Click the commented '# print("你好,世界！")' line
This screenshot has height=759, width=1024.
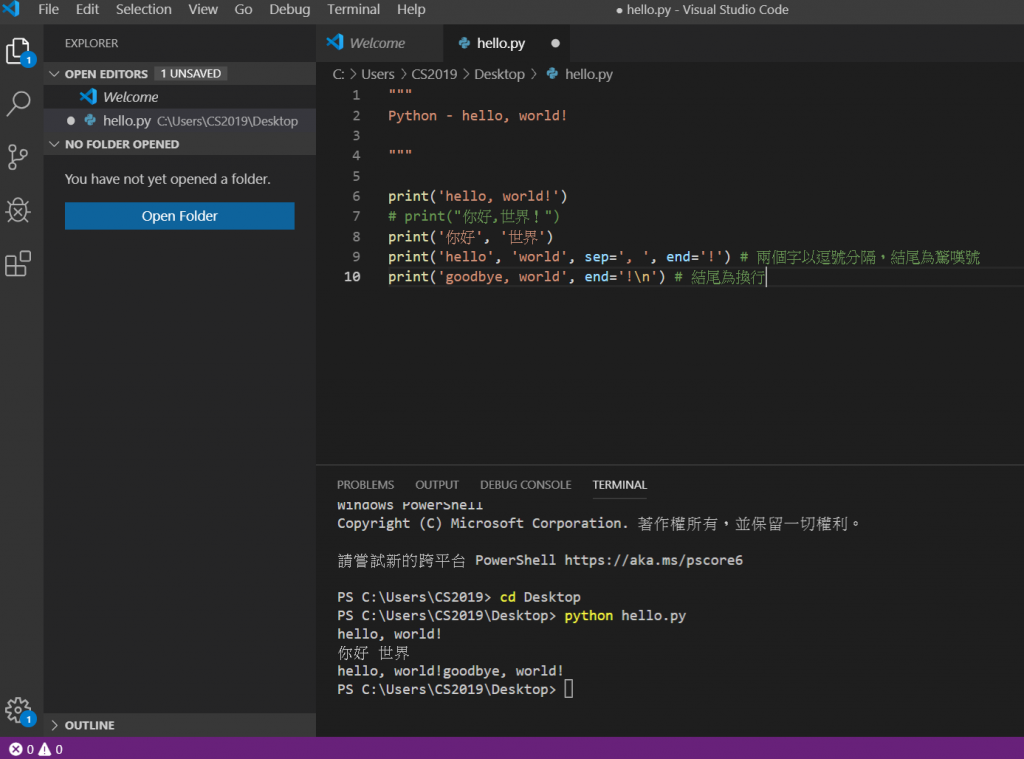coord(473,216)
